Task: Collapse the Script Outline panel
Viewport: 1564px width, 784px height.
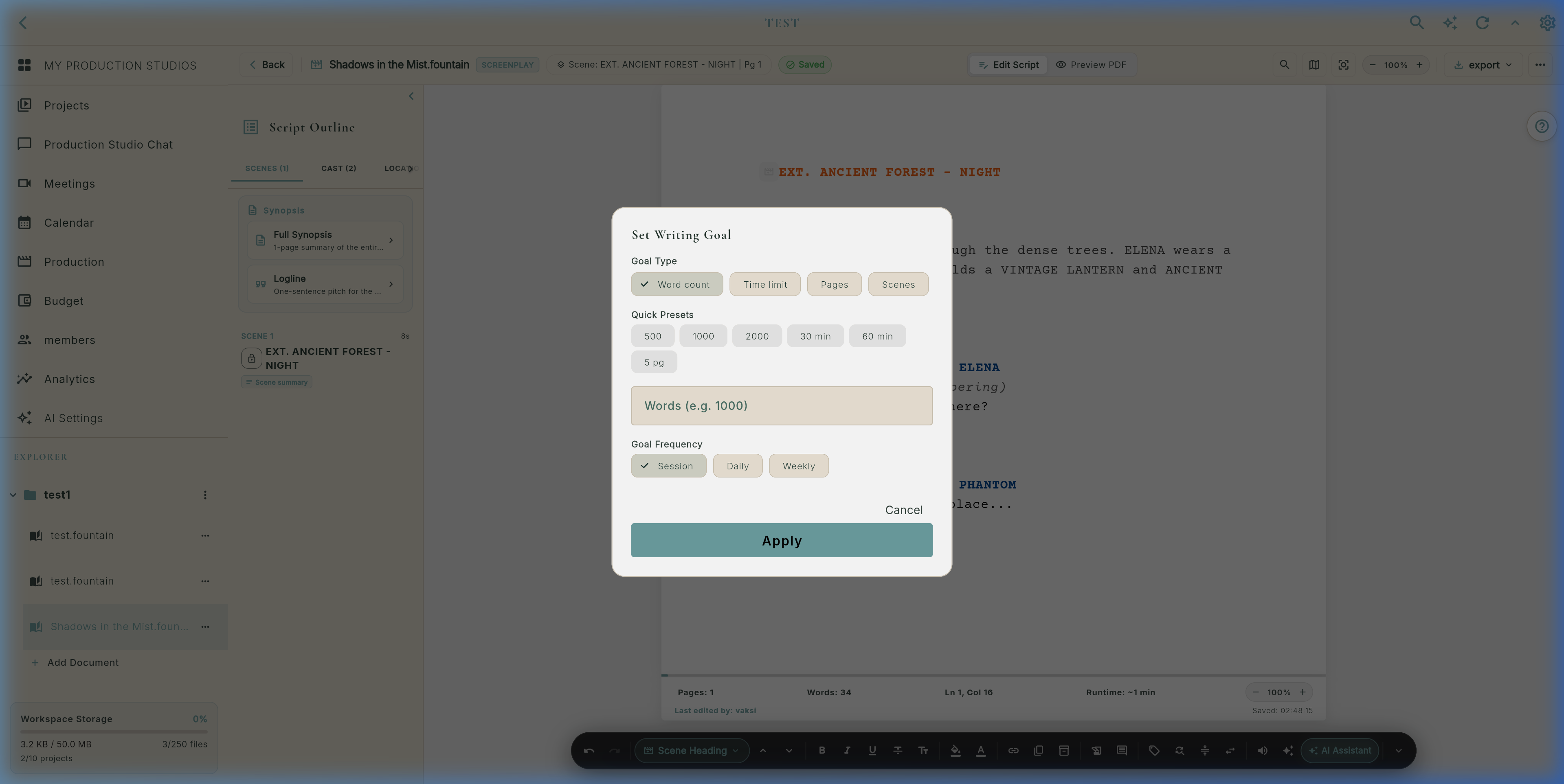Action: coord(411,96)
